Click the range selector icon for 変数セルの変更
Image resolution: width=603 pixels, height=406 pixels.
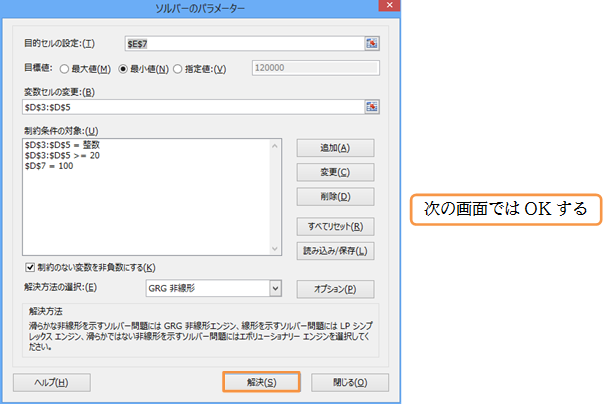click(x=373, y=107)
